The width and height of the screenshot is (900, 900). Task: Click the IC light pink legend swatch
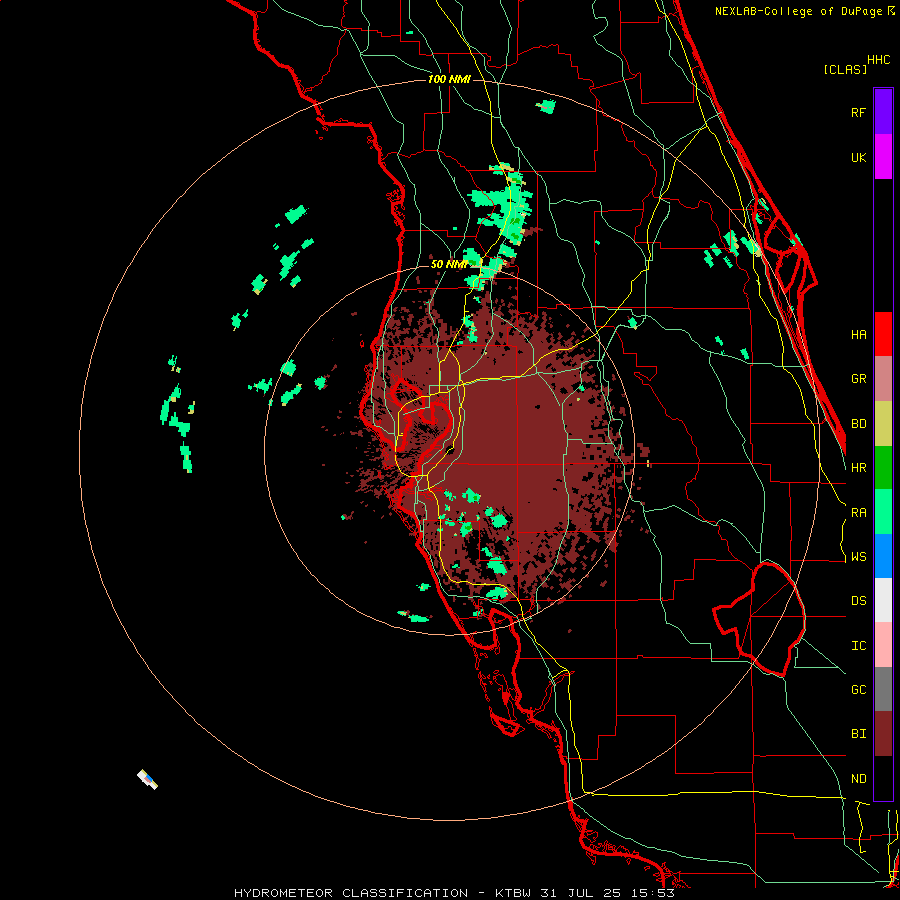pyautogui.click(x=883, y=645)
